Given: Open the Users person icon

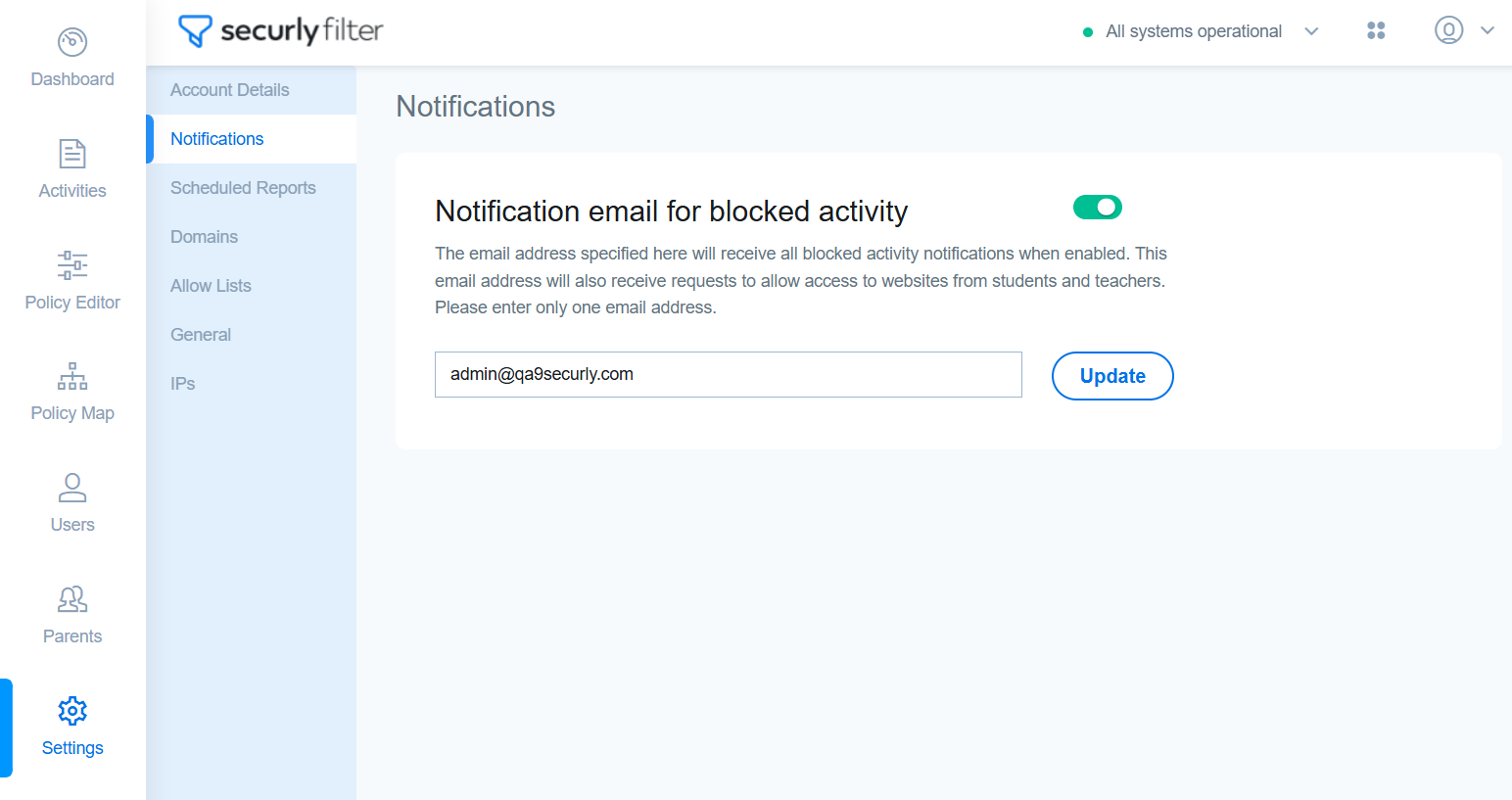Looking at the screenshot, I should pyautogui.click(x=72, y=488).
